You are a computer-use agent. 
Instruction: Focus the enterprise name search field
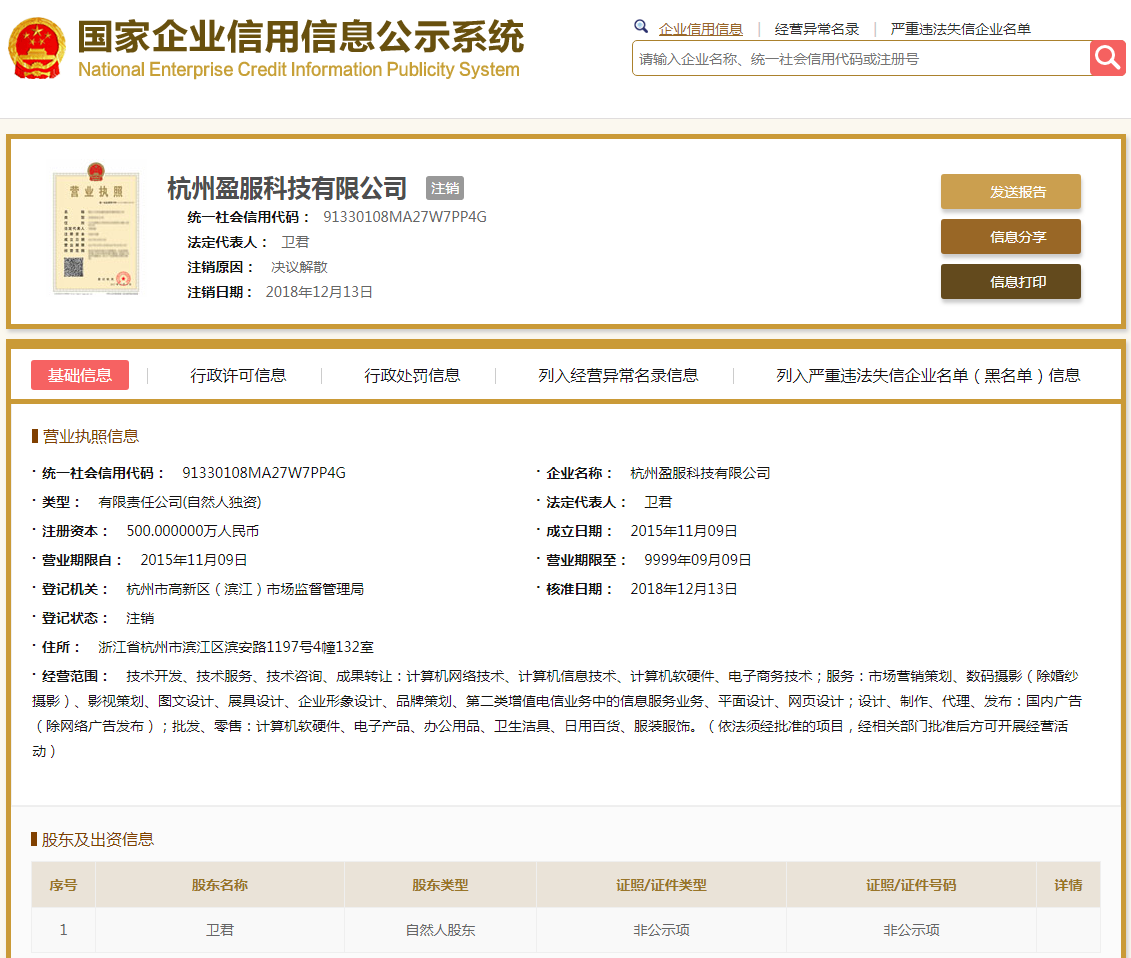[860, 59]
